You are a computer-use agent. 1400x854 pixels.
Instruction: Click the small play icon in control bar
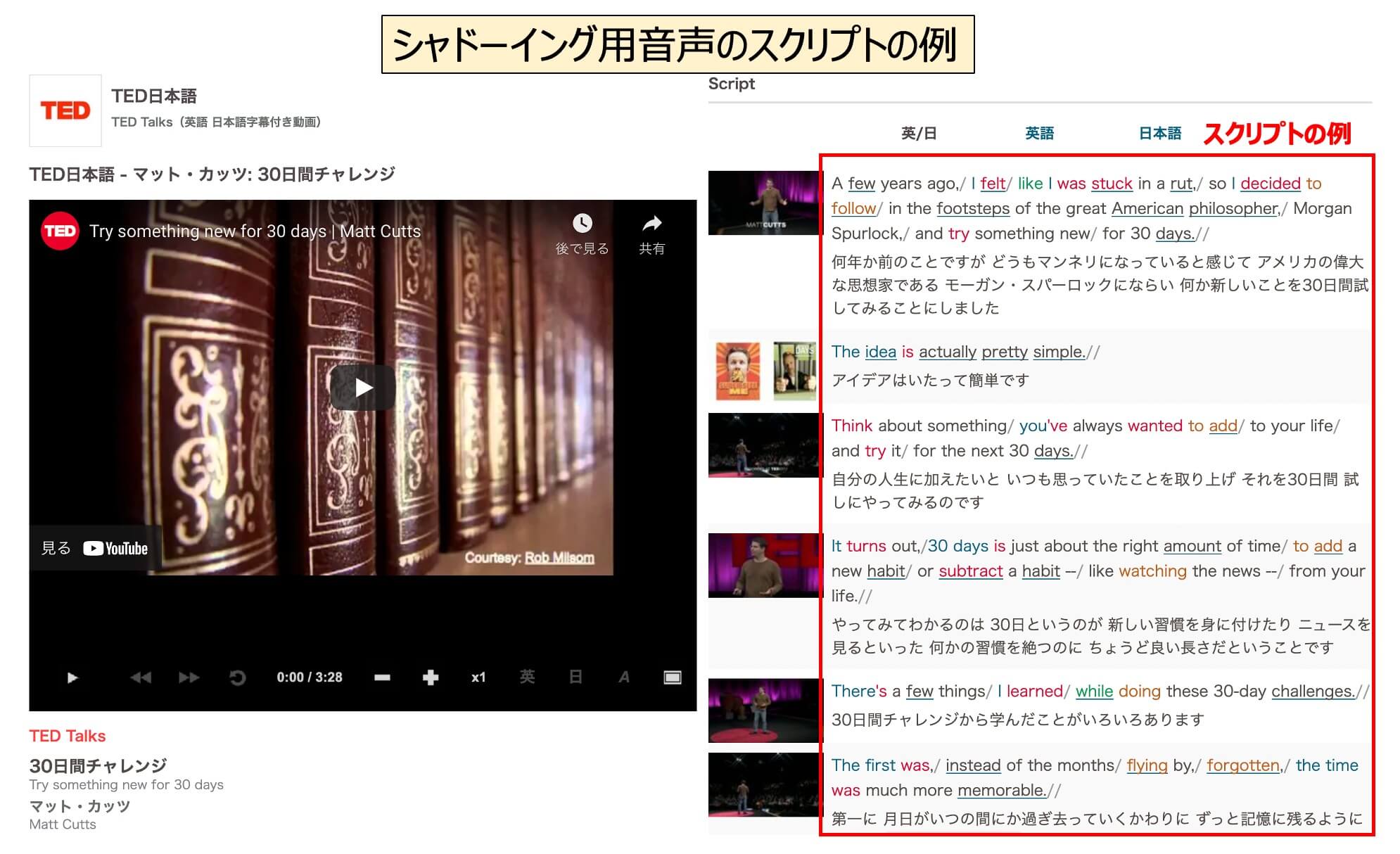click(x=72, y=677)
